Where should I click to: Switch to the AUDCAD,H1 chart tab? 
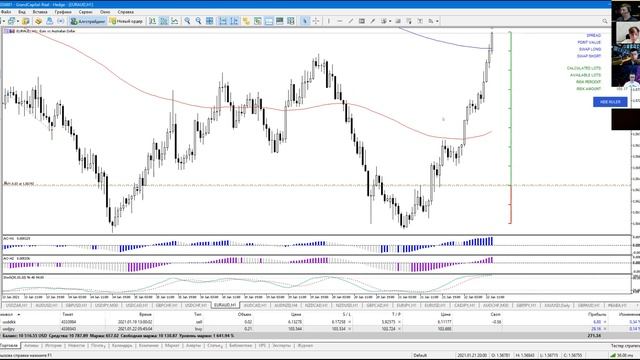tap(255, 305)
